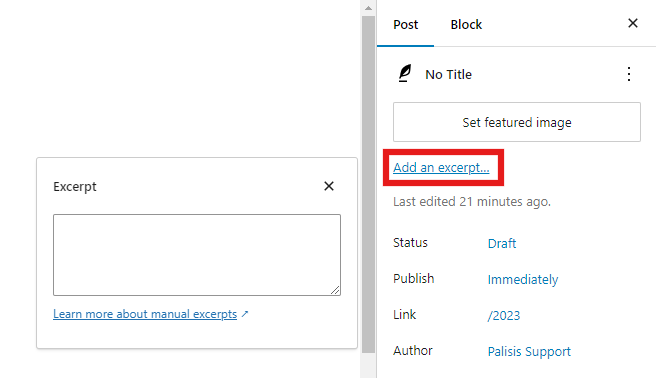Screen dimensions: 656x378
Task: Switch to the Post tab
Action: coord(405,25)
